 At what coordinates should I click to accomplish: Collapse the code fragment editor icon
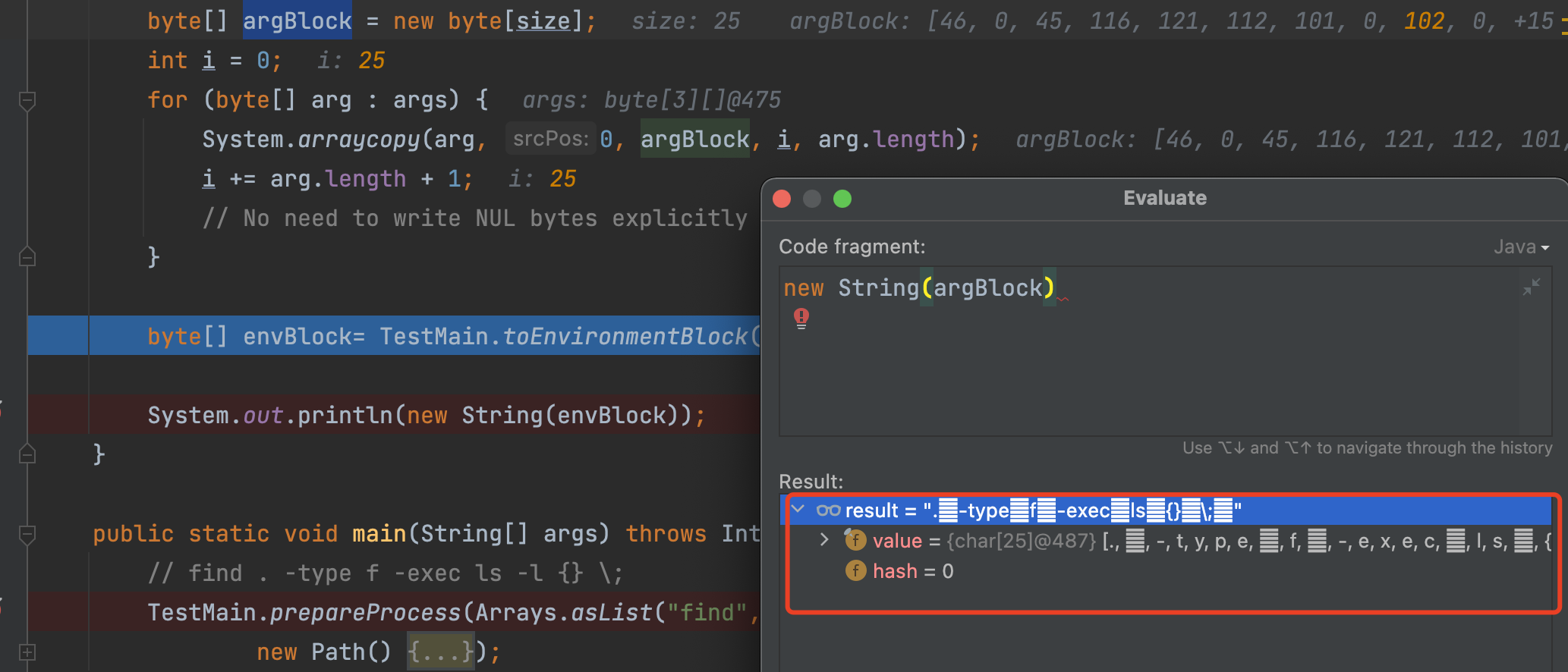pos(1531,287)
